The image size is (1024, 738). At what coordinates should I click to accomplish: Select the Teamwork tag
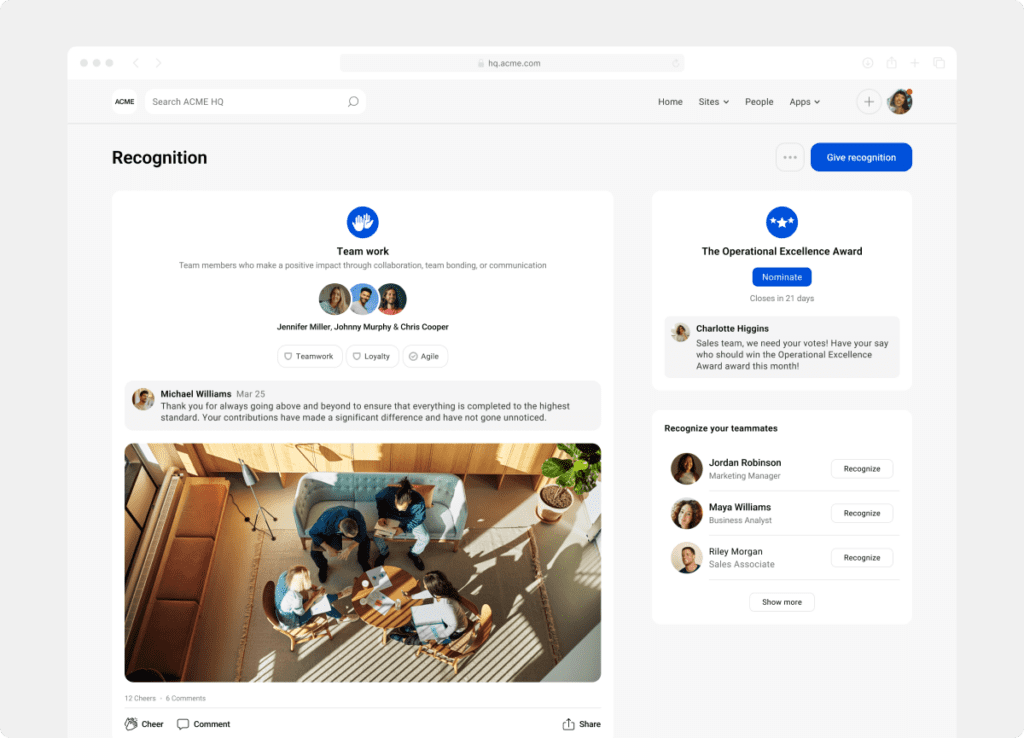coord(310,357)
